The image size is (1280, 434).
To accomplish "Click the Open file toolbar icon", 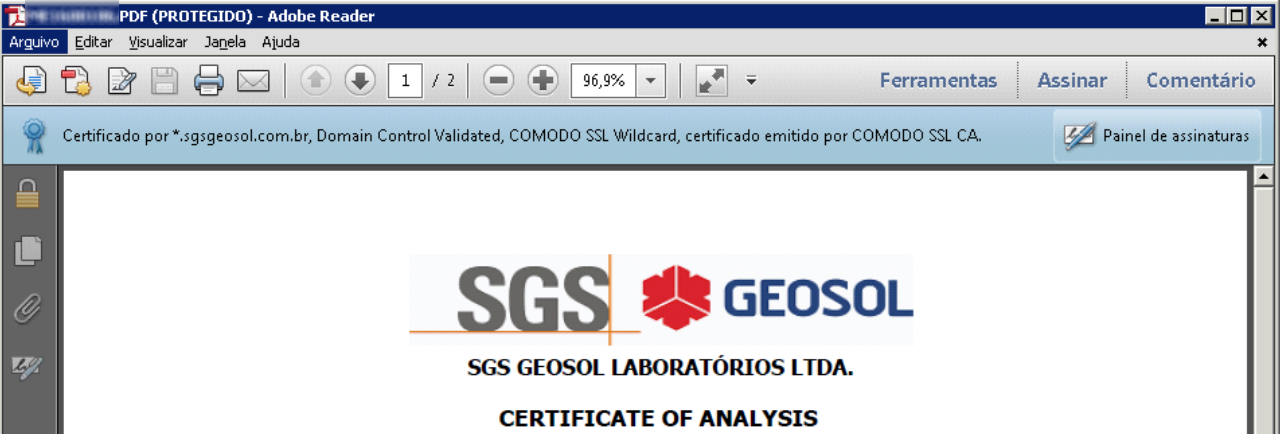I will click(31, 81).
